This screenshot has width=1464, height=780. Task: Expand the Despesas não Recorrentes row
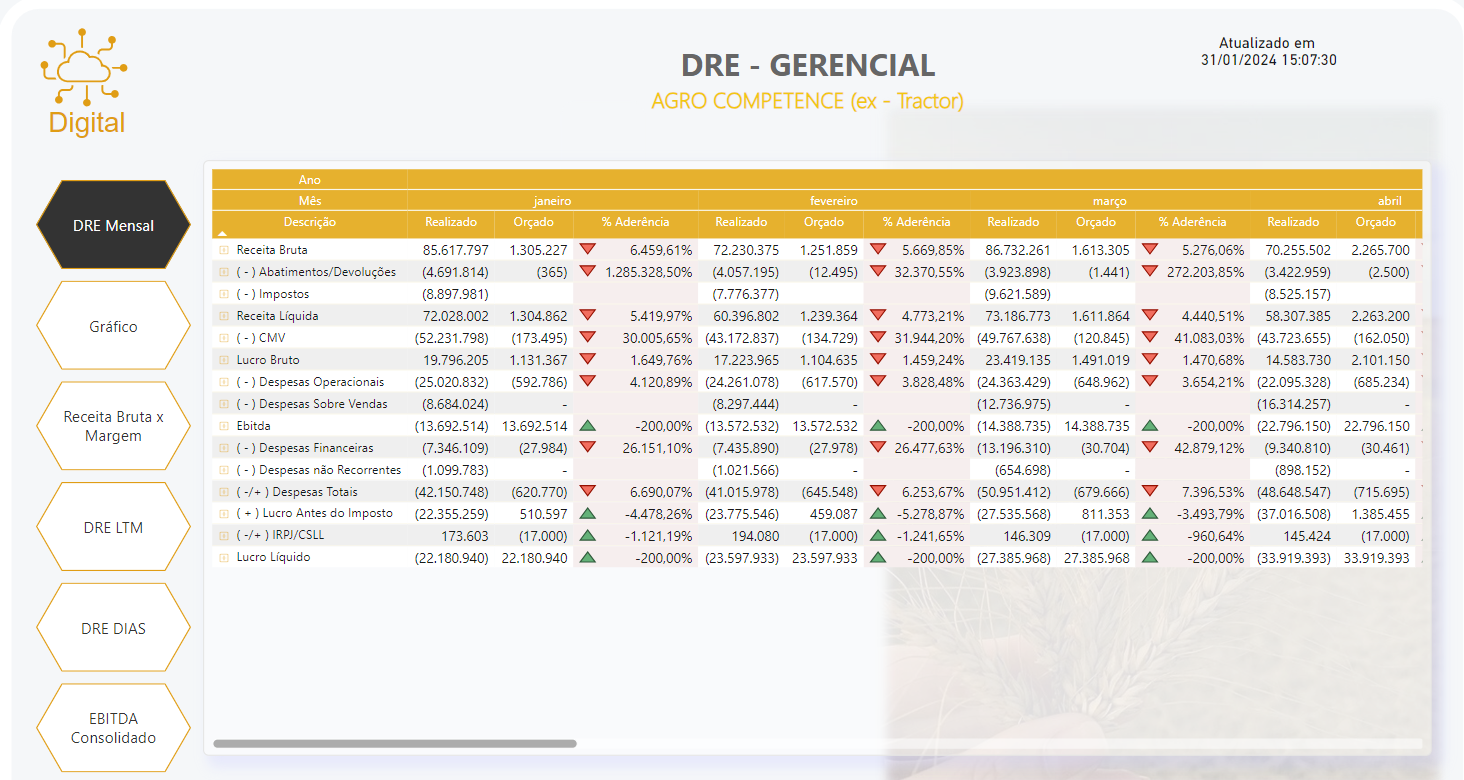point(224,470)
